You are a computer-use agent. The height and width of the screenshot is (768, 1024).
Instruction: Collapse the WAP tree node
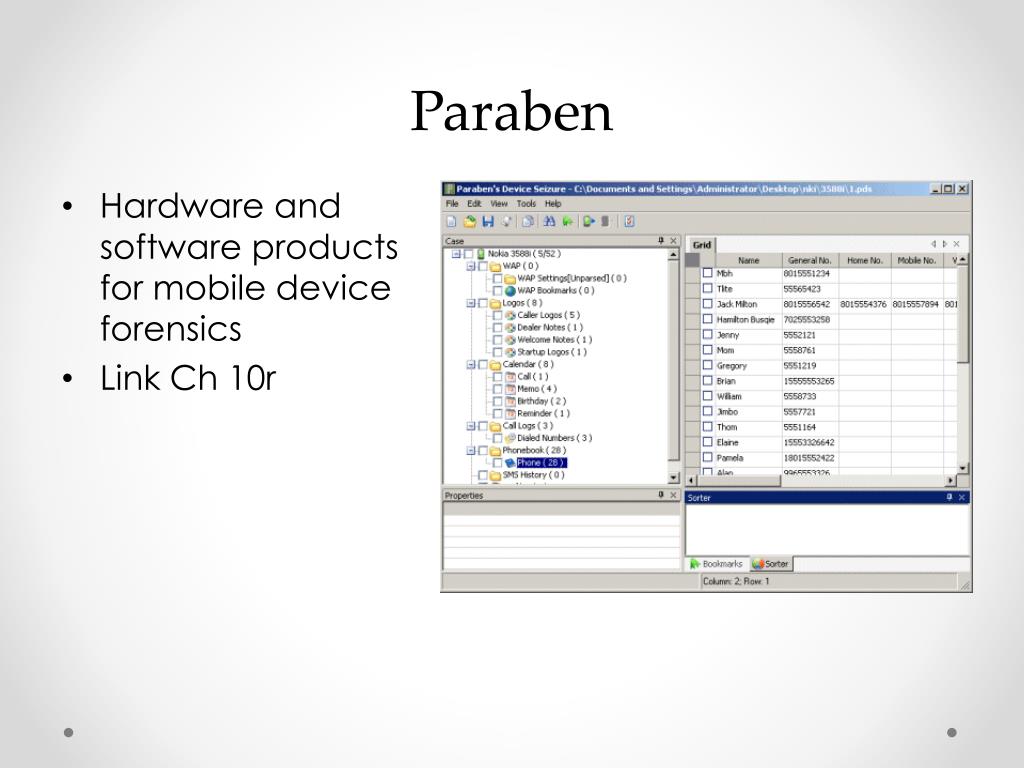pyautogui.click(x=471, y=266)
